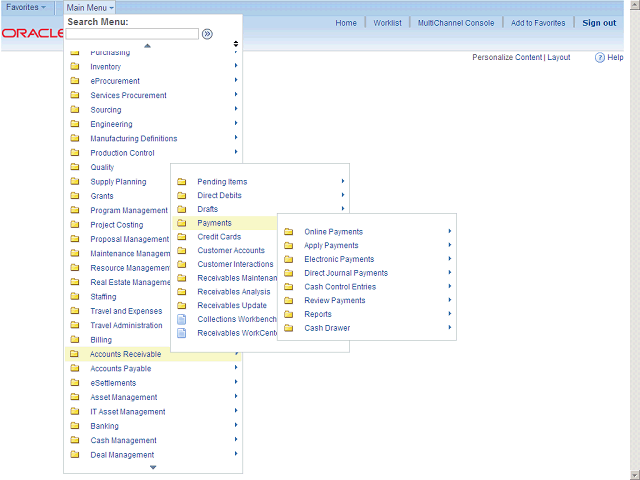Expand the Apply Payments submenu
This screenshot has height=480, width=640.
pyautogui.click(x=331, y=246)
